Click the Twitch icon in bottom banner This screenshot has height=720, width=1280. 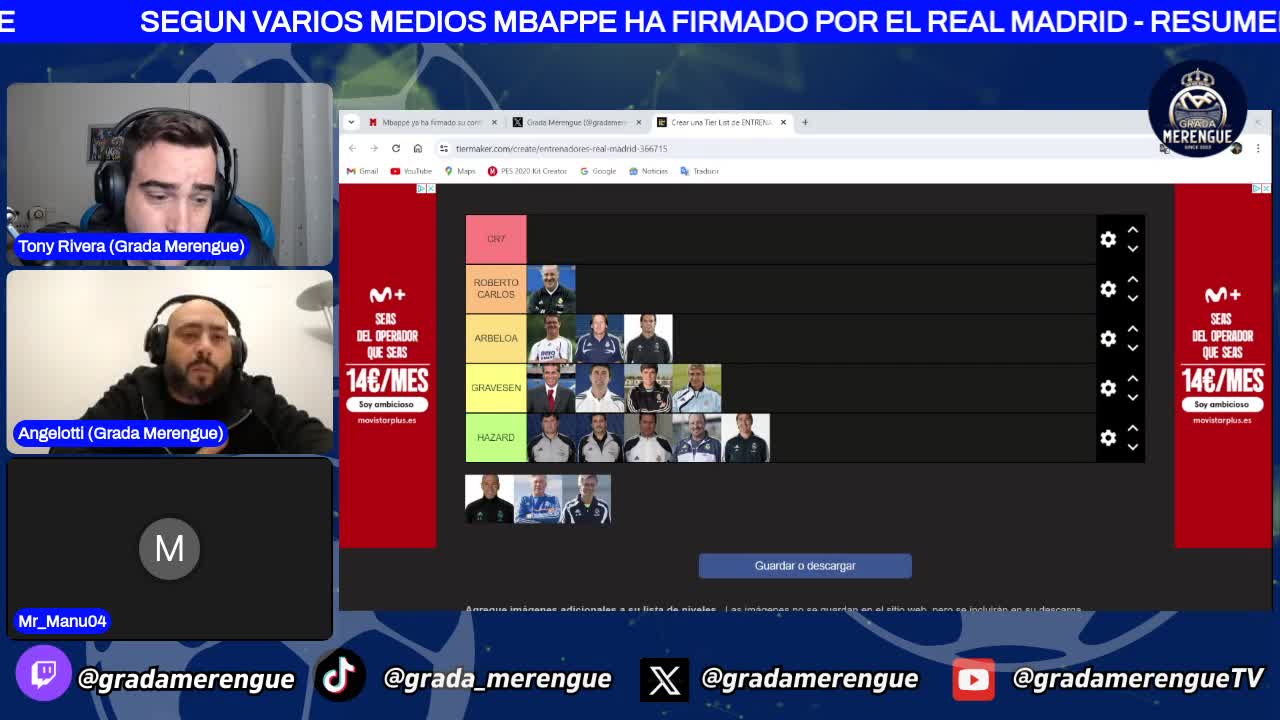[x=43, y=674]
